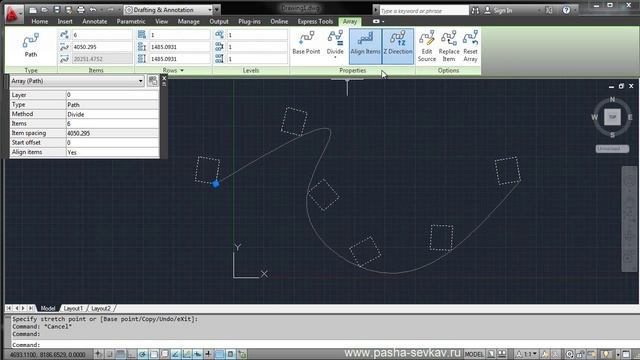Toggle Align Items in the ribbon
This screenshot has height=360, width=640.
tap(365, 46)
